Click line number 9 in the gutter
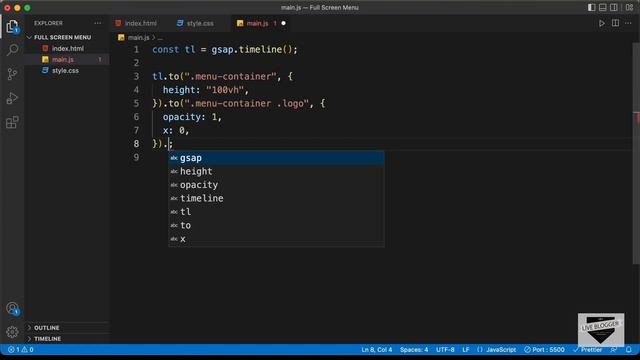This screenshot has height=360, width=640. pyautogui.click(x=136, y=158)
